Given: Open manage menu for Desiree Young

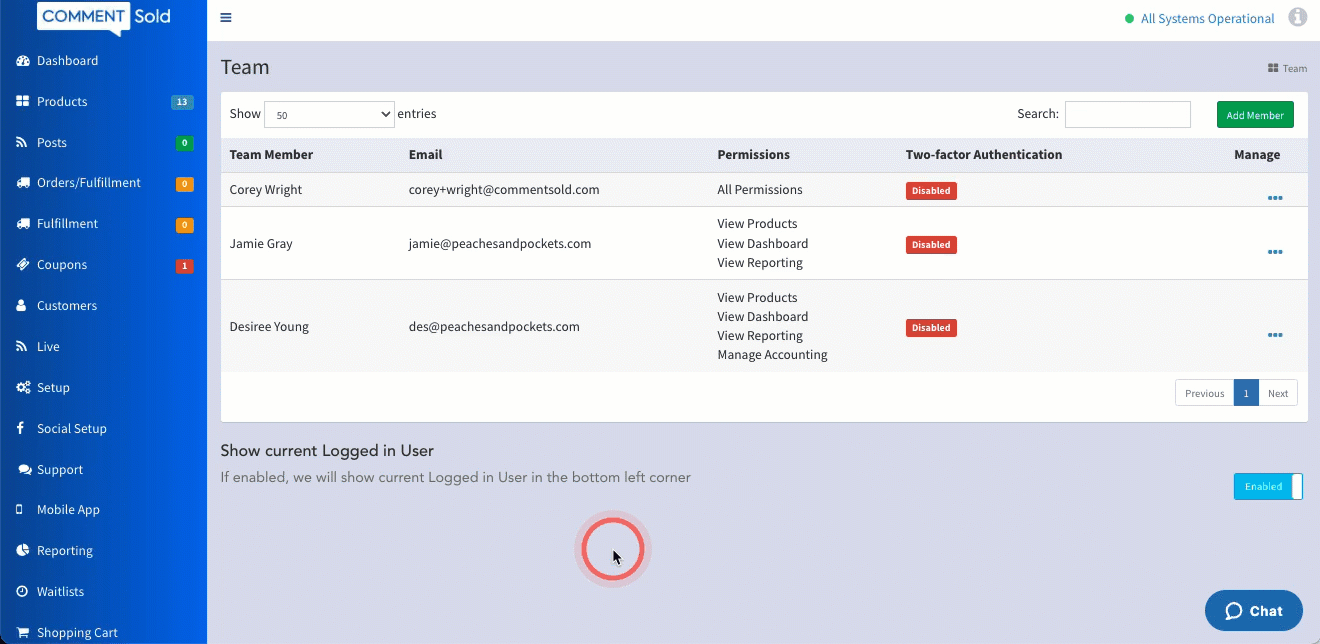Looking at the screenshot, I should [1275, 335].
